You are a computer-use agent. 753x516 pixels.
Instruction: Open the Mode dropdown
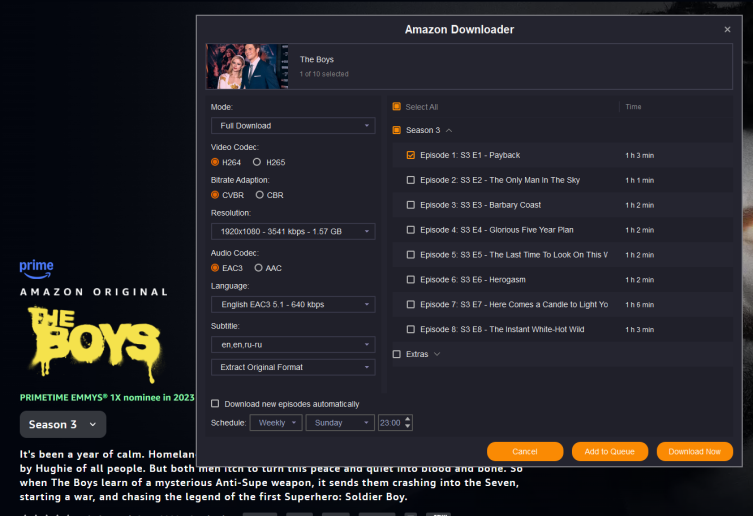click(x=293, y=125)
